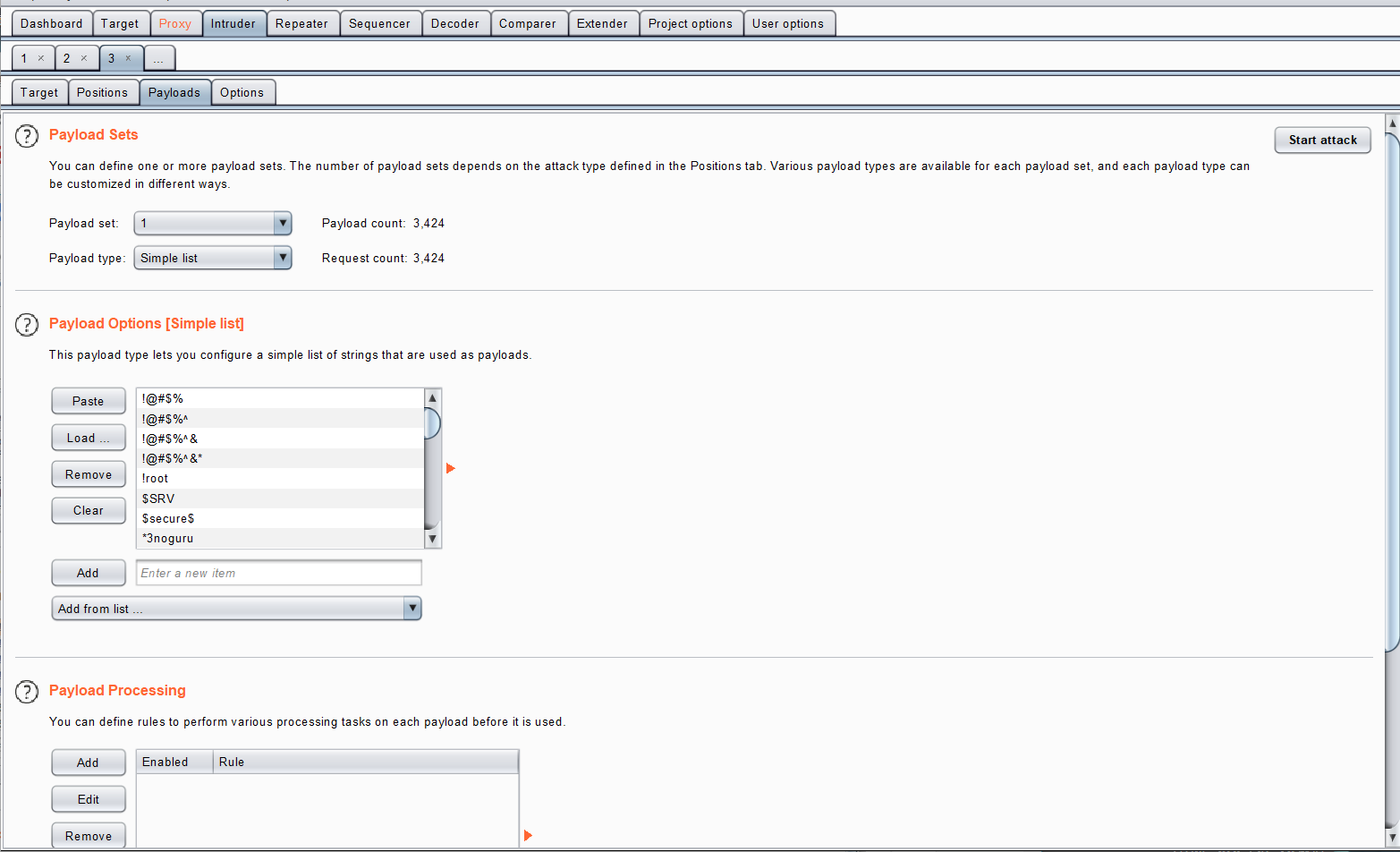The width and height of the screenshot is (1400, 852).
Task: Select Intruder attack tab 1
Action: click(x=25, y=58)
